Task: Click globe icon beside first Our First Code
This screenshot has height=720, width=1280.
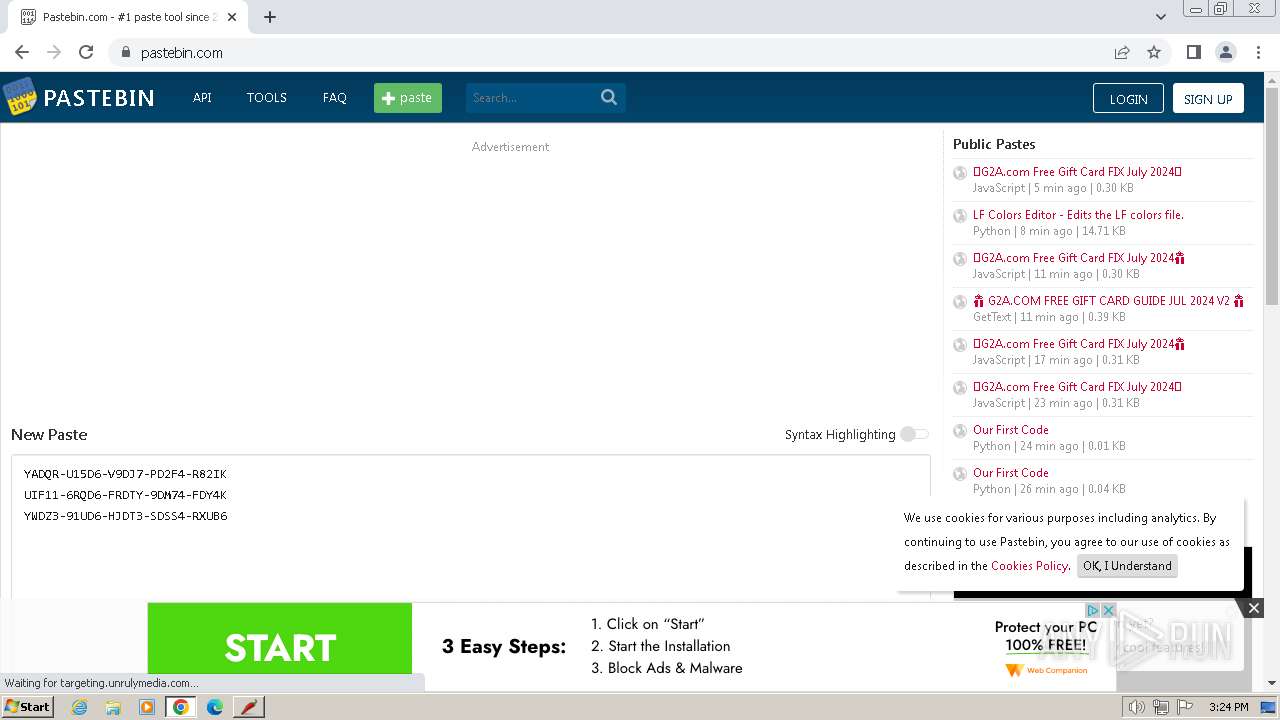Action: [960, 431]
